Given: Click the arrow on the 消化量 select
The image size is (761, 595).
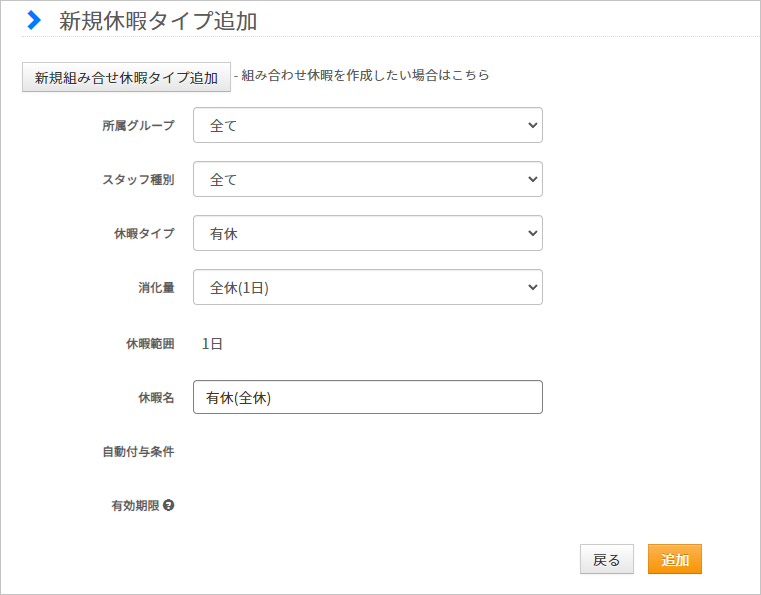Looking at the screenshot, I should (532, 287).
